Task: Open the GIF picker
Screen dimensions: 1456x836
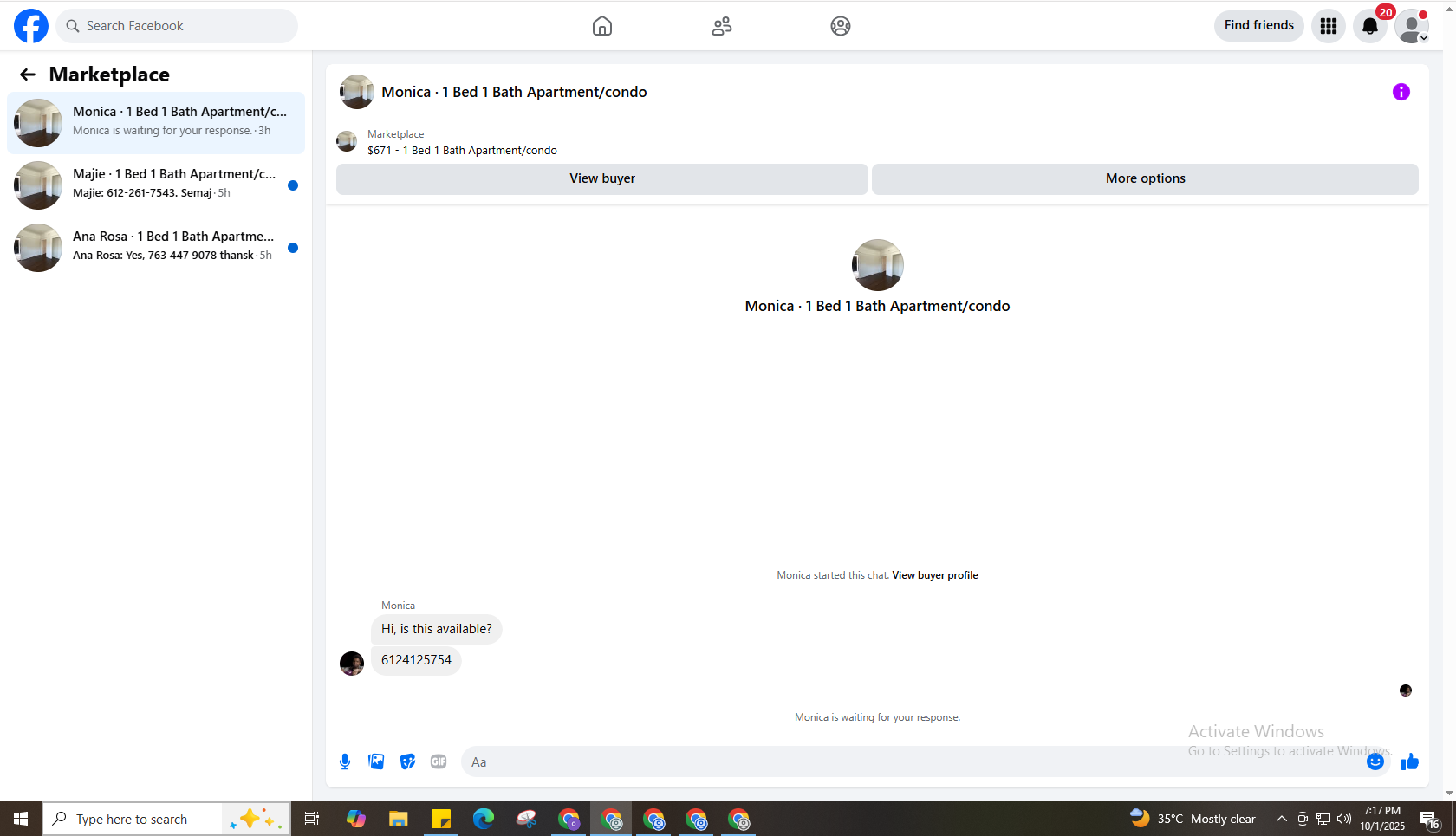Action: coord(439,761)
